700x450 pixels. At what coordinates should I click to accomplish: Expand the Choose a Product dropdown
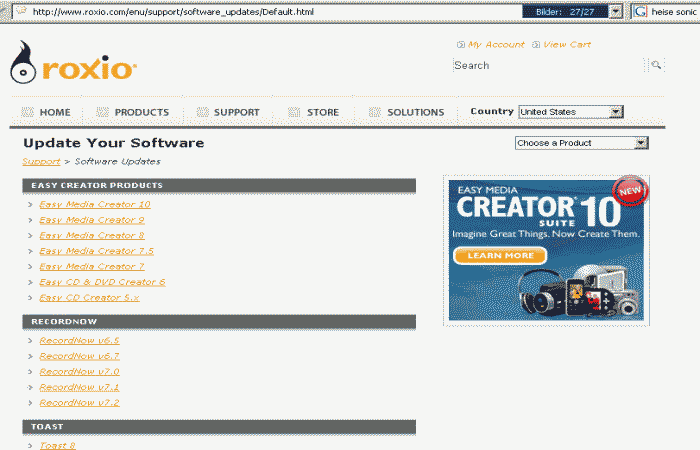[641, 143]
